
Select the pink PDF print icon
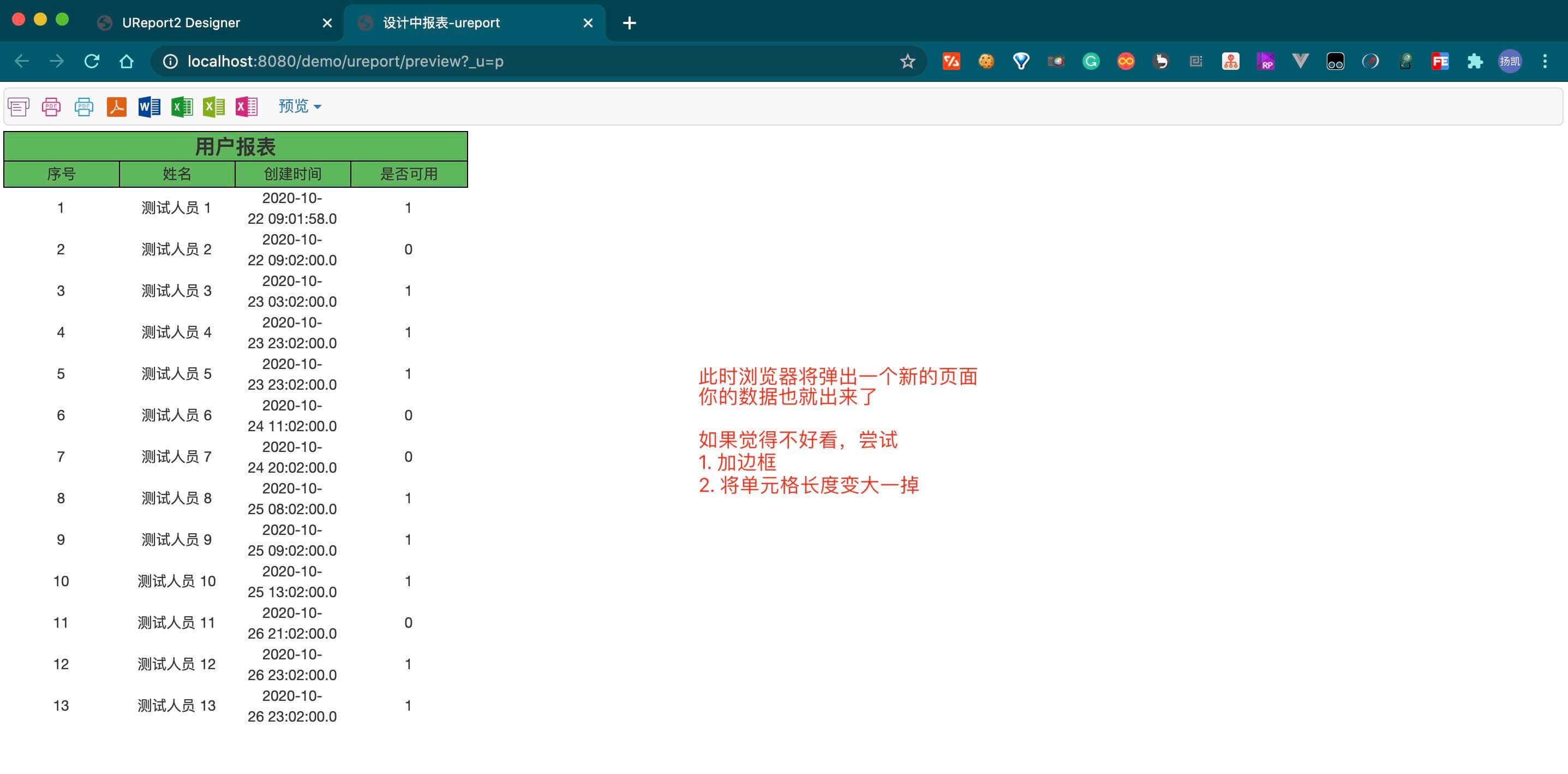(51, 106)
